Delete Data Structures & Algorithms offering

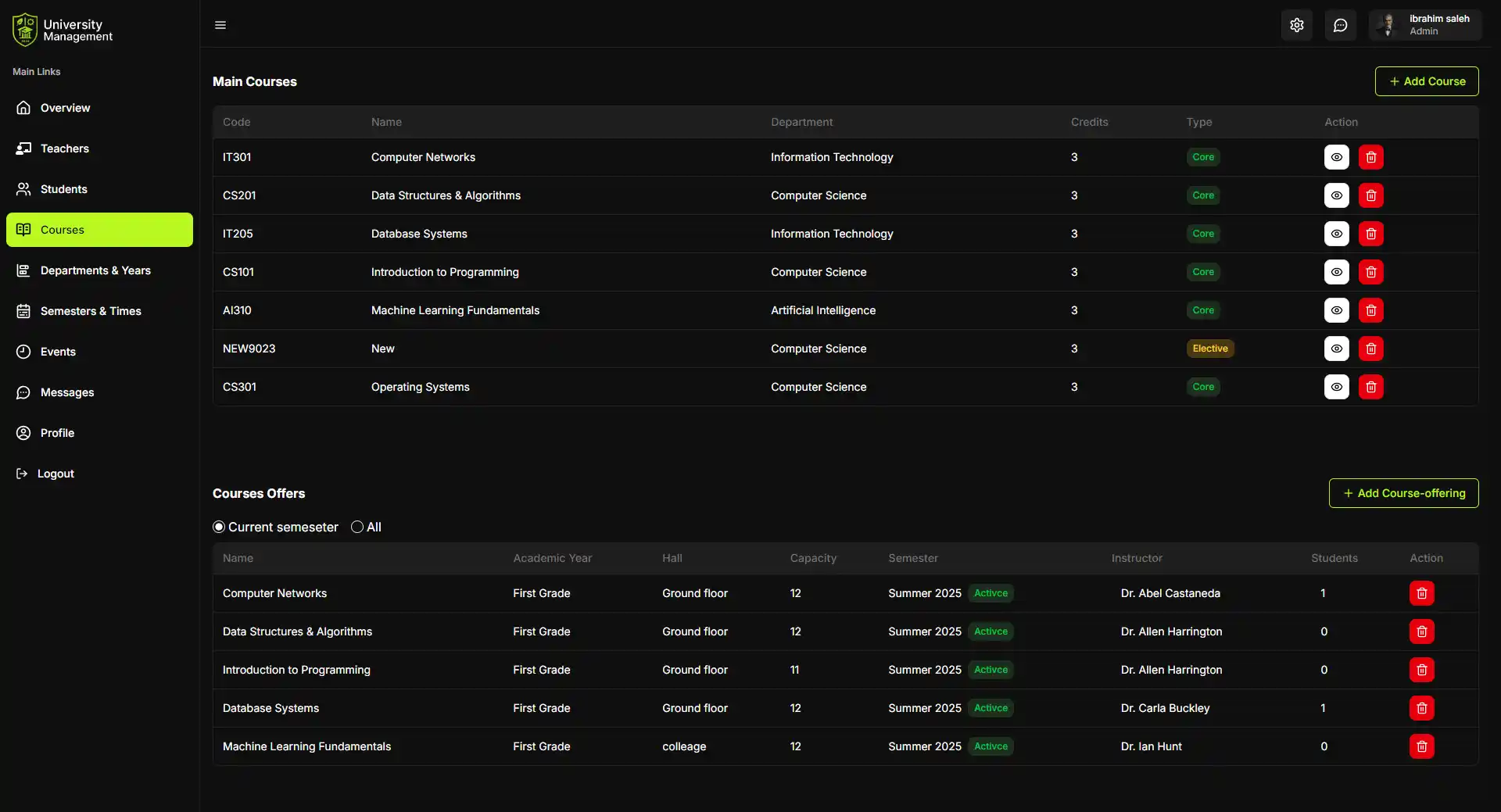pos(1421,631)
